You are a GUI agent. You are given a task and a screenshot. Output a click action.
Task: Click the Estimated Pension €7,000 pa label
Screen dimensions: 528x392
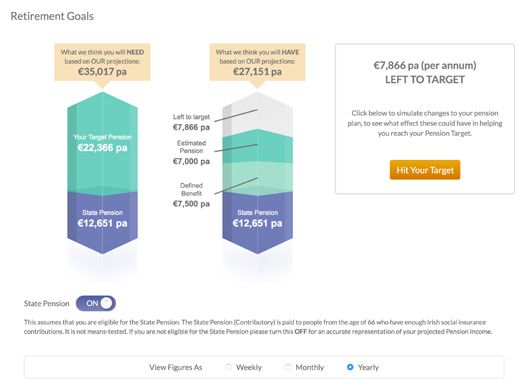191,152
